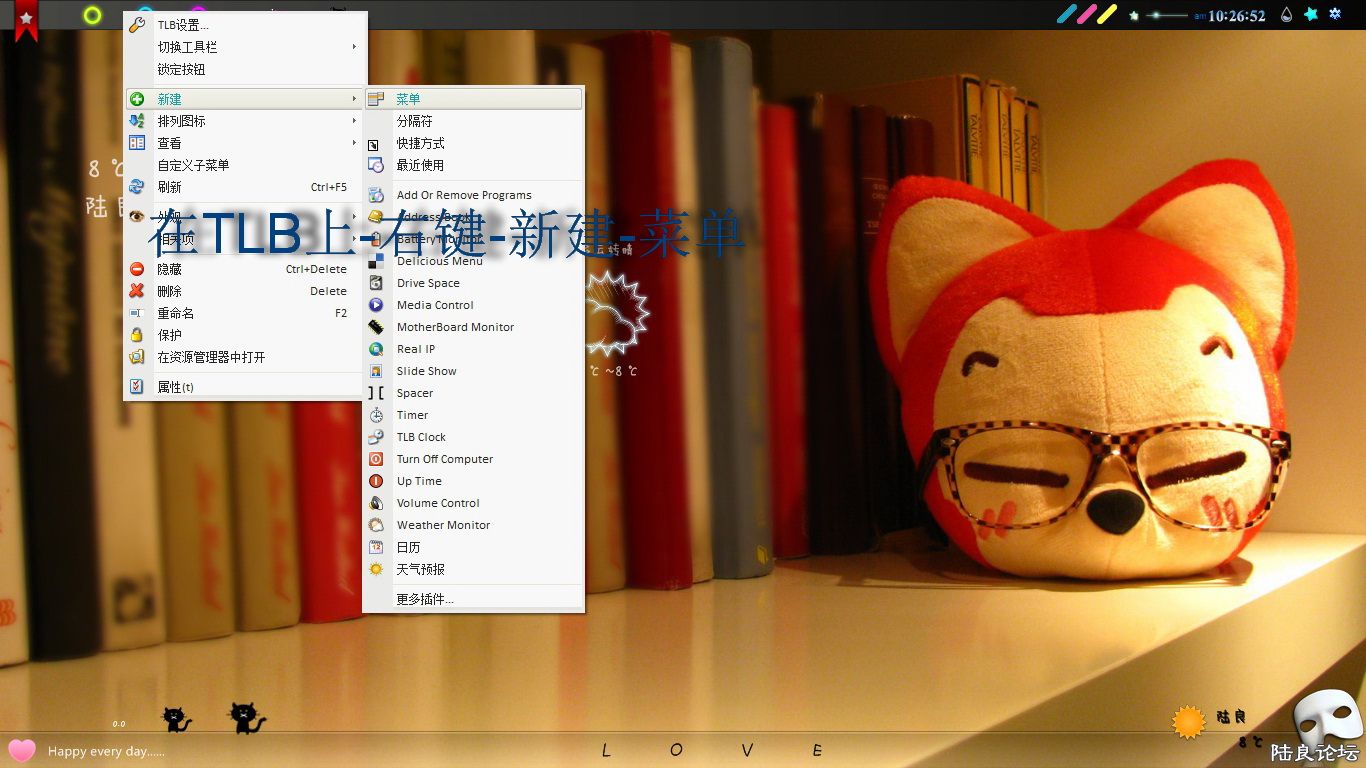Select the Timer stopwatch icon
Viewport: 1366px width, 768px height.
(376, 415)
